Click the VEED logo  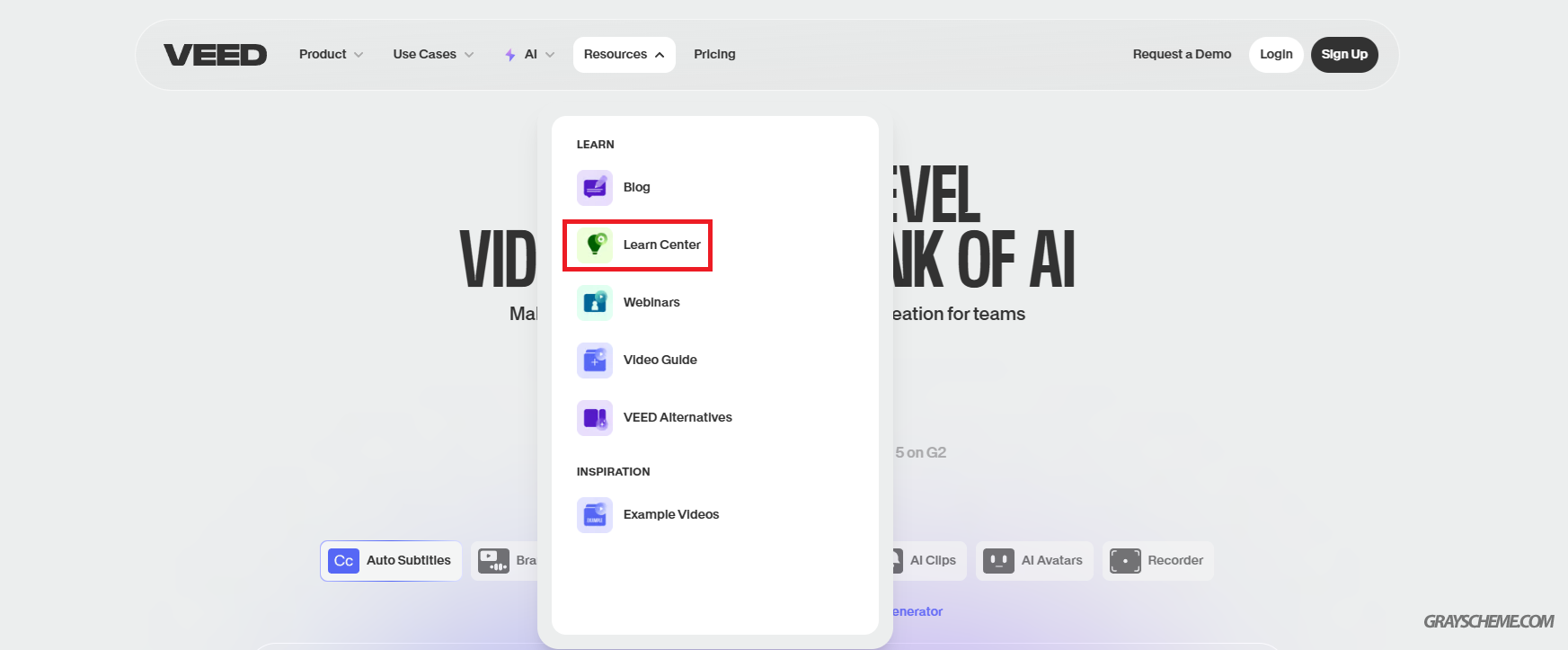click(215, 55)
